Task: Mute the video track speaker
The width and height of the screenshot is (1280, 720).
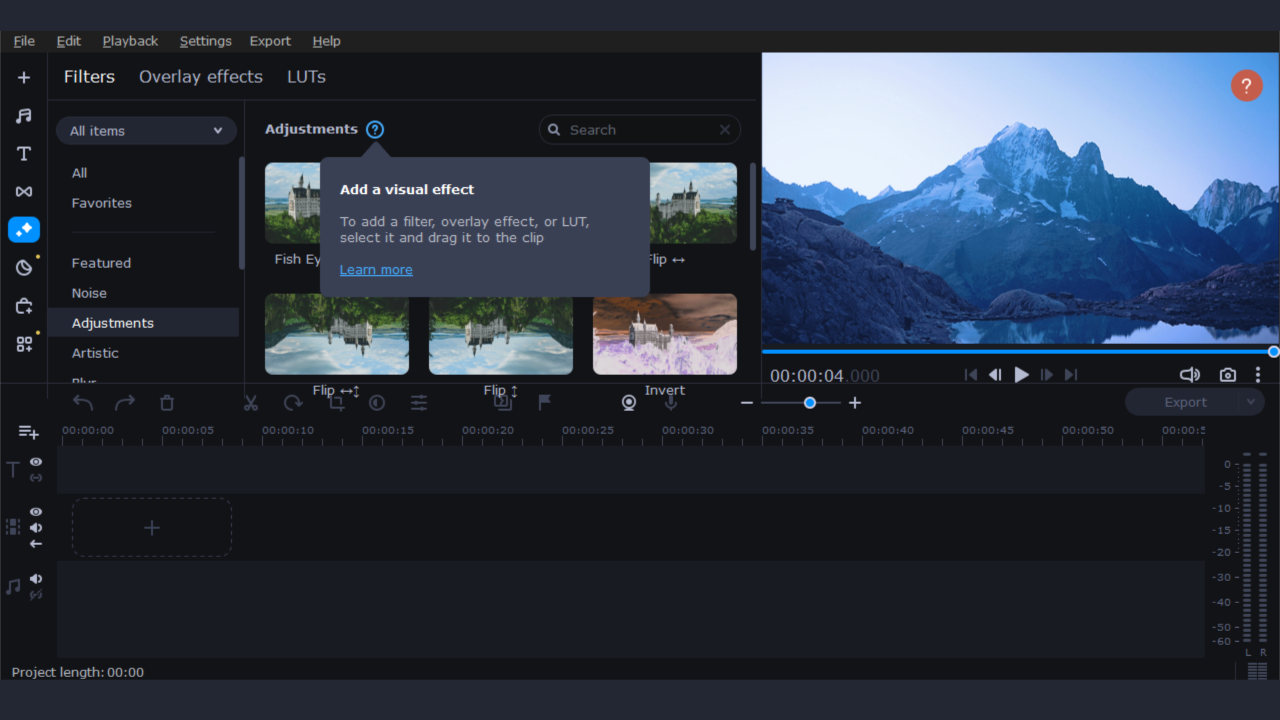Action: pos(36,528)
